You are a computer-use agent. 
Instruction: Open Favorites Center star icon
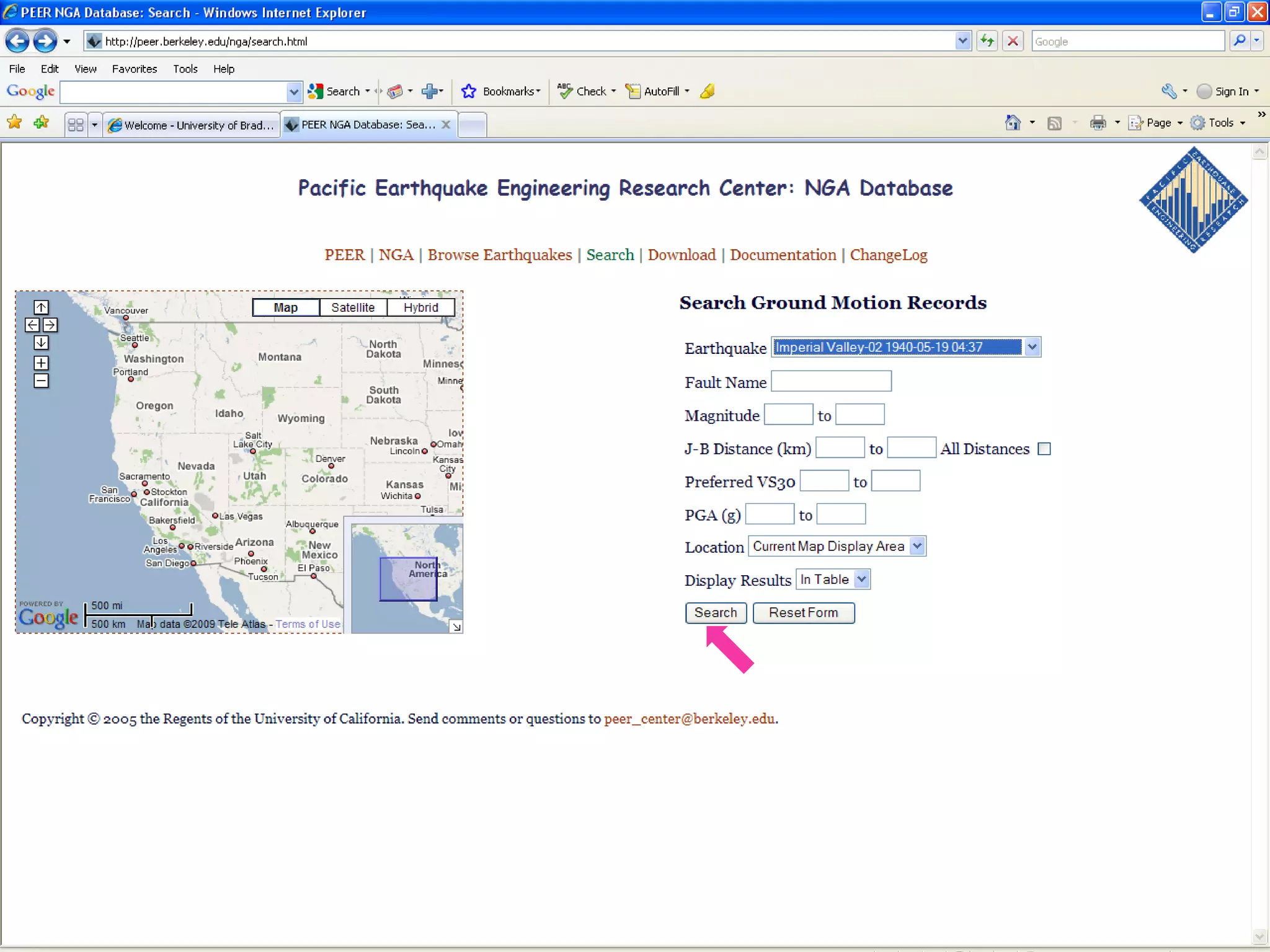coord(15,123)
